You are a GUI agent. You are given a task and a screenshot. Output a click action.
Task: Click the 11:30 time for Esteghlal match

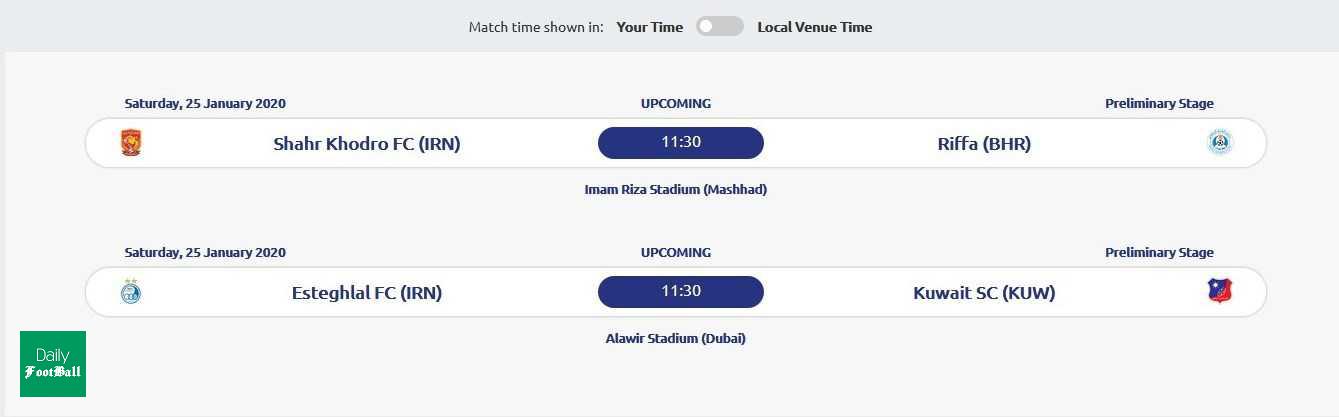(x=681, y=291)
